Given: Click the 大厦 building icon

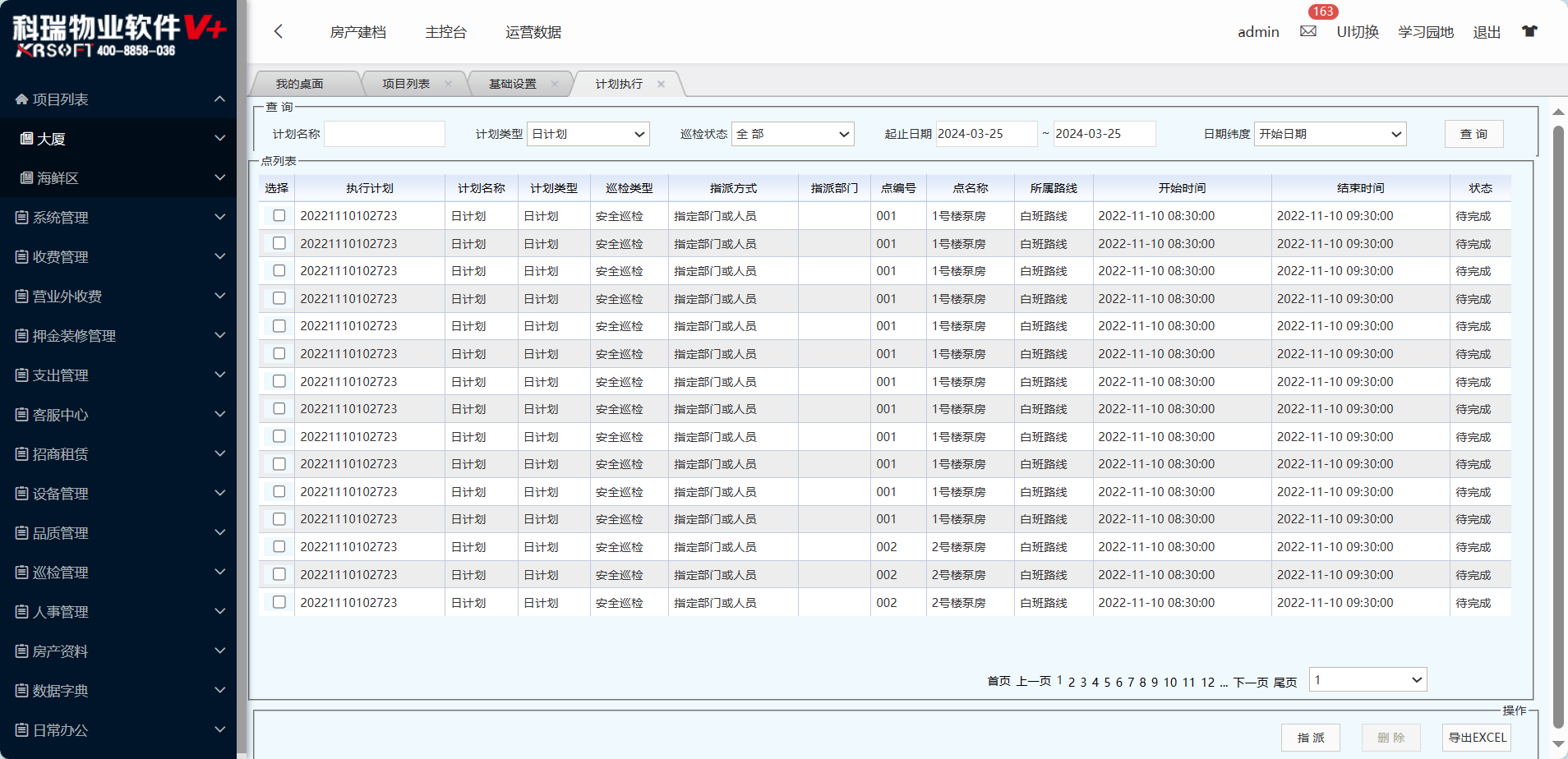Looking at the screenshot, I should point(26,139).
